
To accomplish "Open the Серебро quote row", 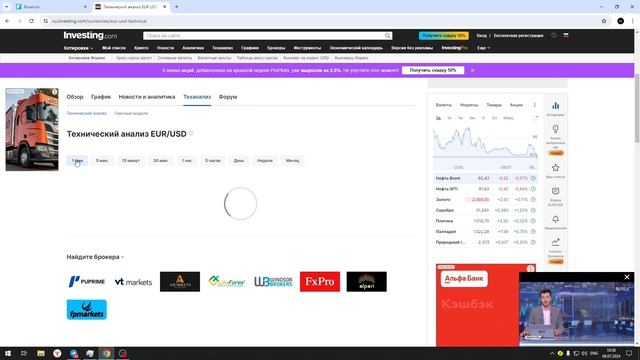I will click(x=486, y=210).
